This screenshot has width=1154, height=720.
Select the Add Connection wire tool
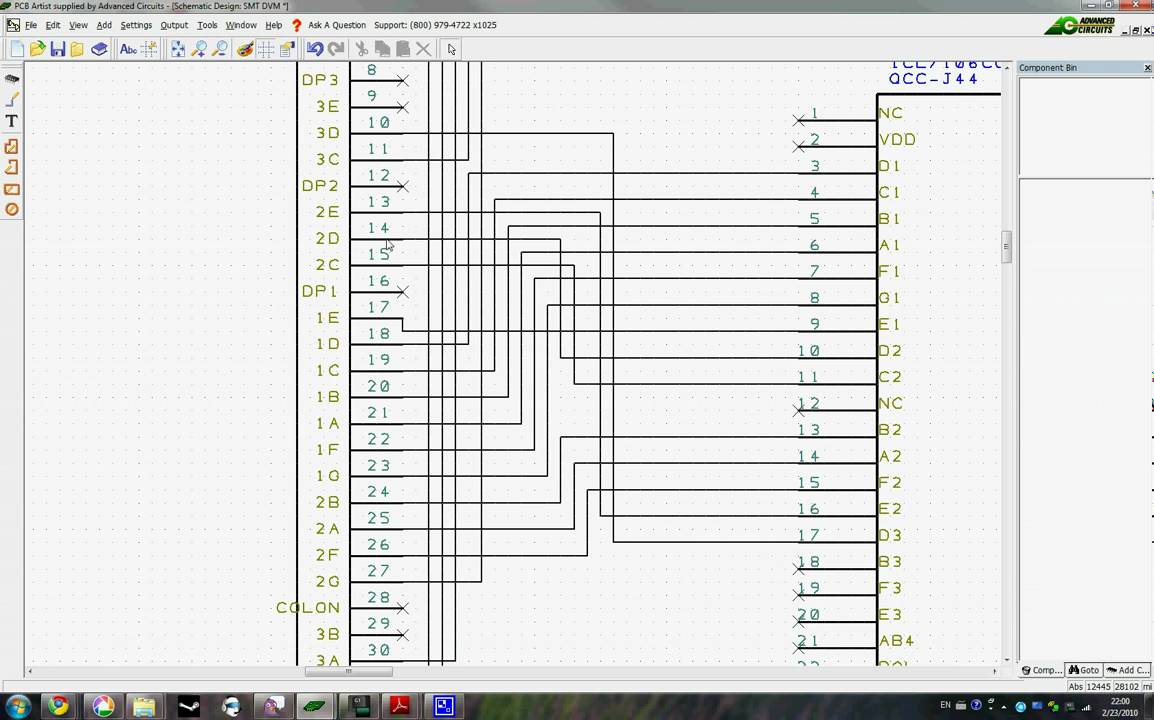pos(12,99)
